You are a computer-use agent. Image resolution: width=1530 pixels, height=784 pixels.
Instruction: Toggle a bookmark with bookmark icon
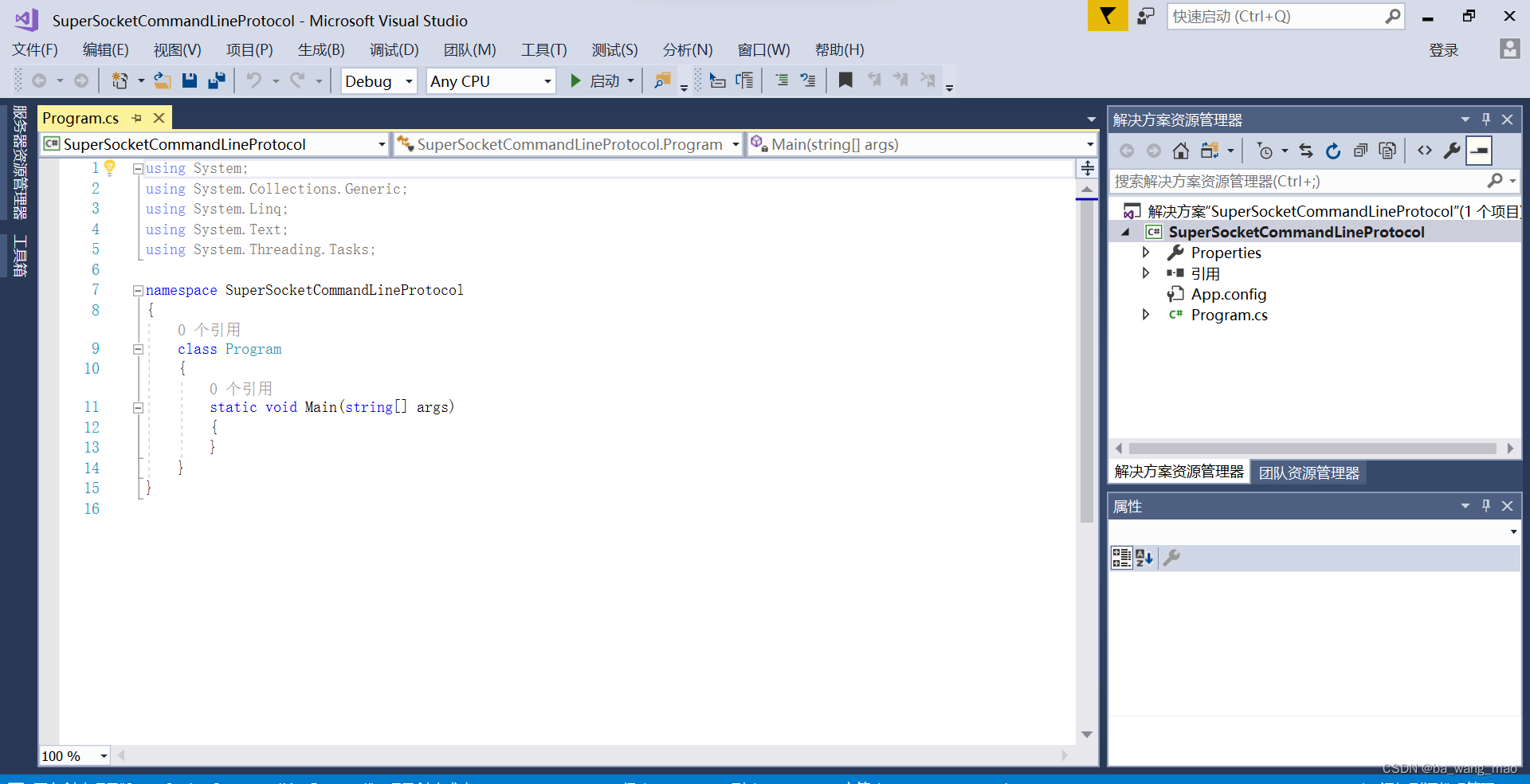point(845,80)
